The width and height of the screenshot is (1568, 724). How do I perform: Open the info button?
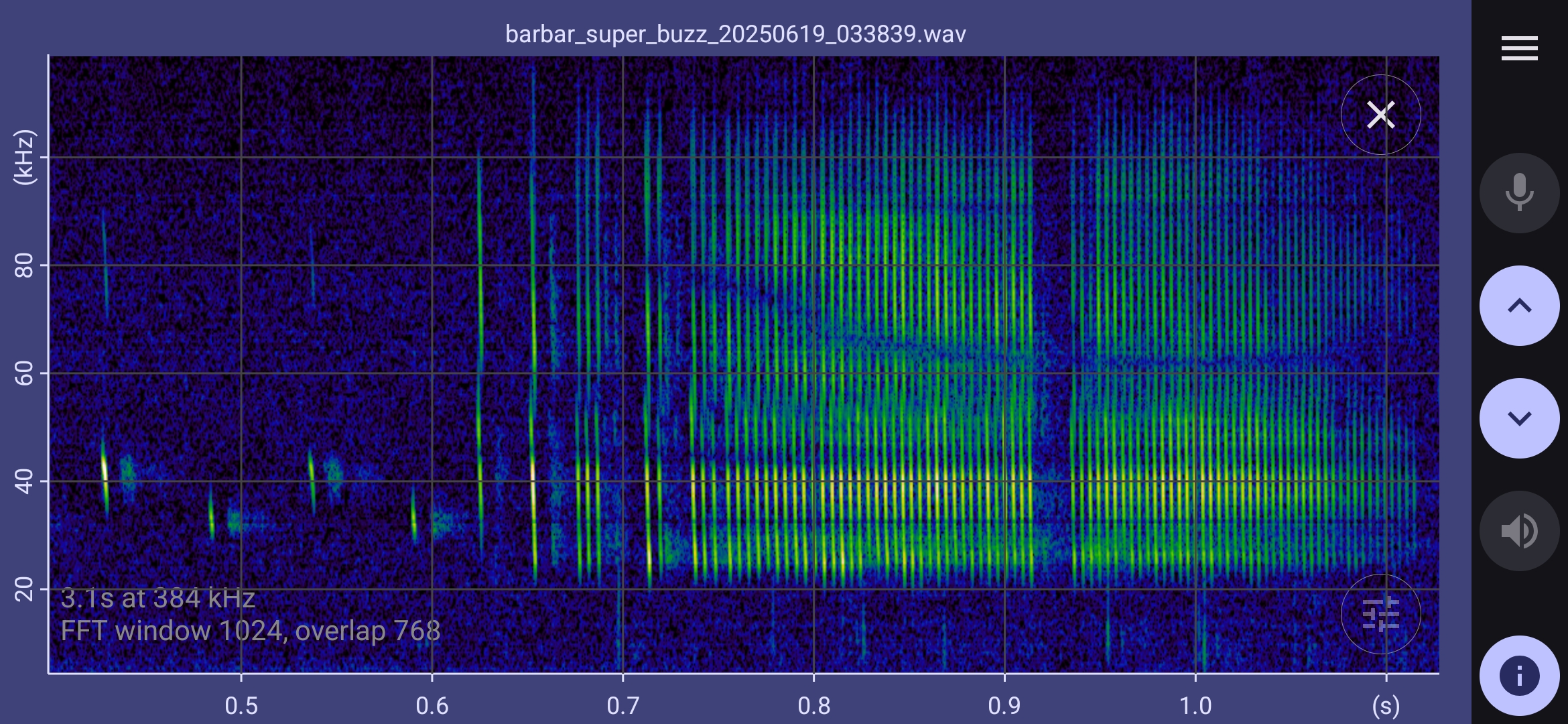[x=1519, y=675]
